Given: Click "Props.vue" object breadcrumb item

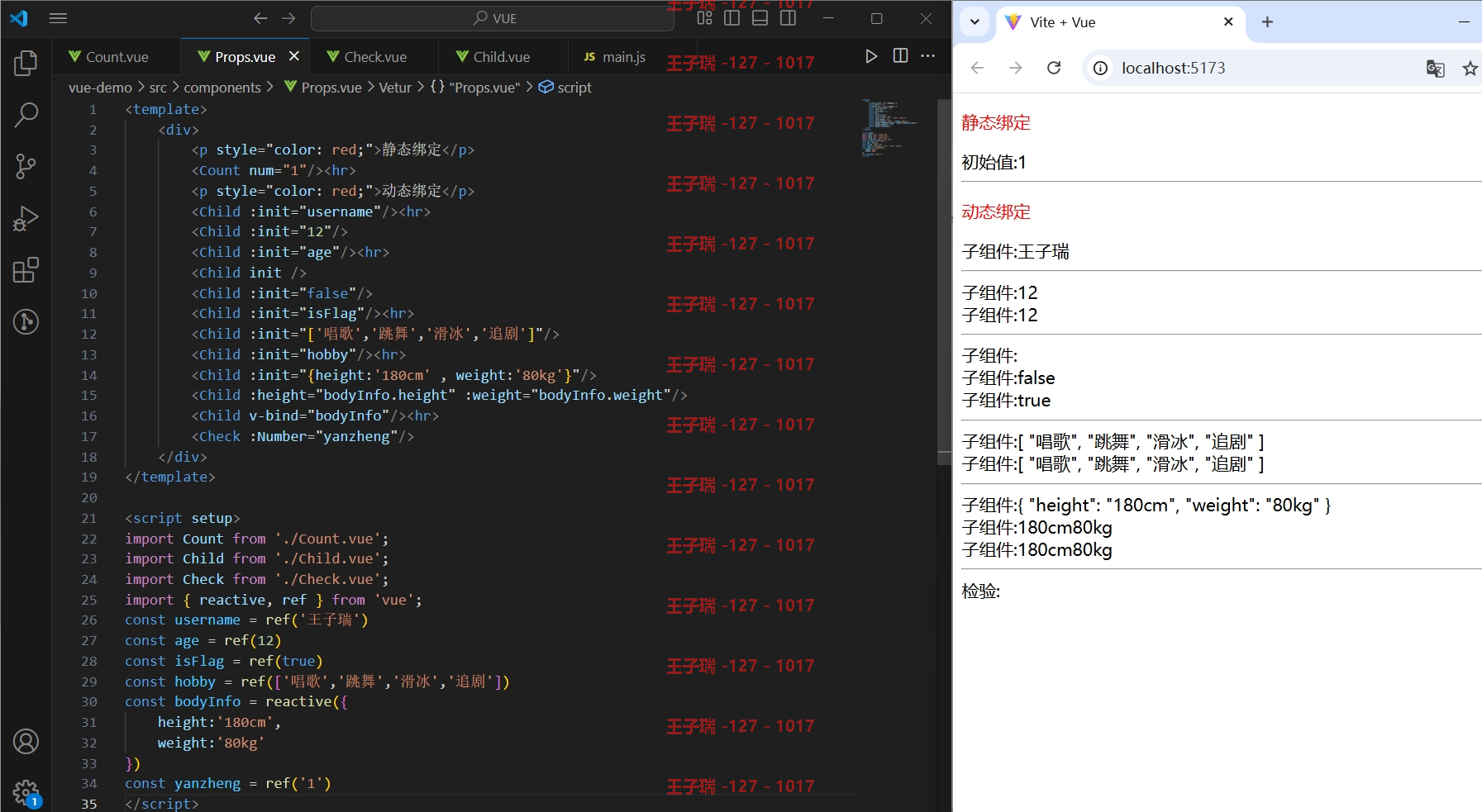Looking at the screenshot, I should (474, 88).
